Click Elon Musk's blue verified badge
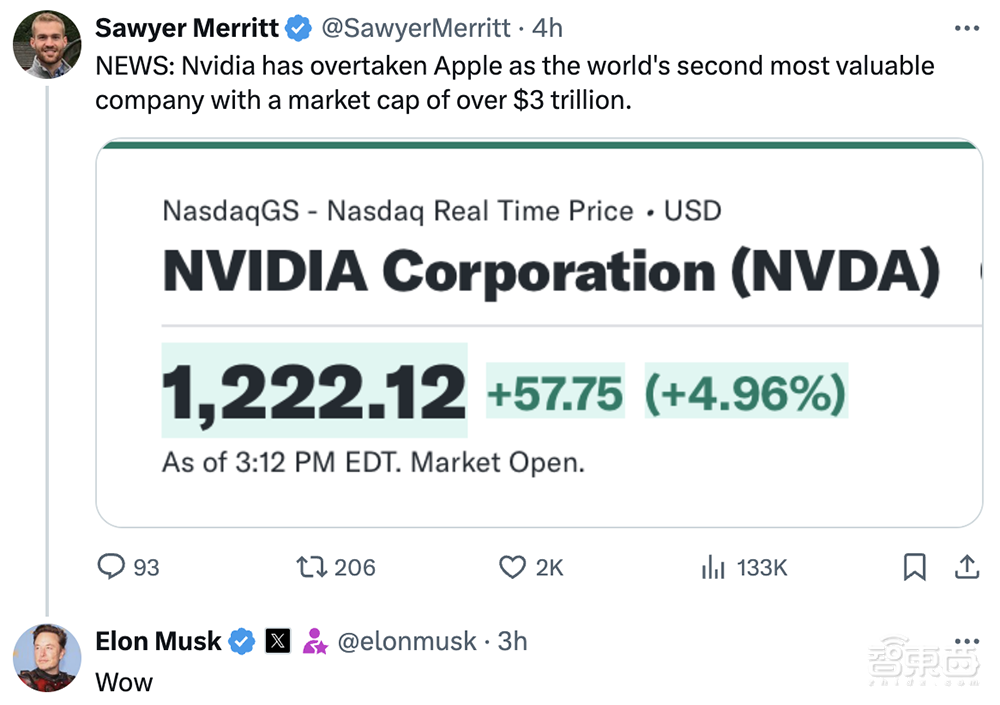 [242, 641]
